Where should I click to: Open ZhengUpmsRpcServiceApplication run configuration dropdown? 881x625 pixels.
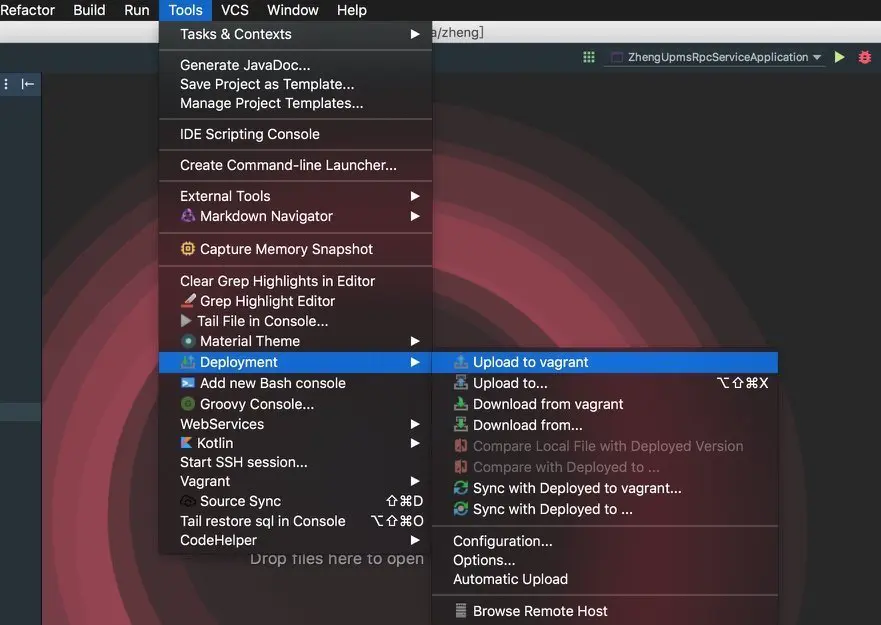coord(716,58)
